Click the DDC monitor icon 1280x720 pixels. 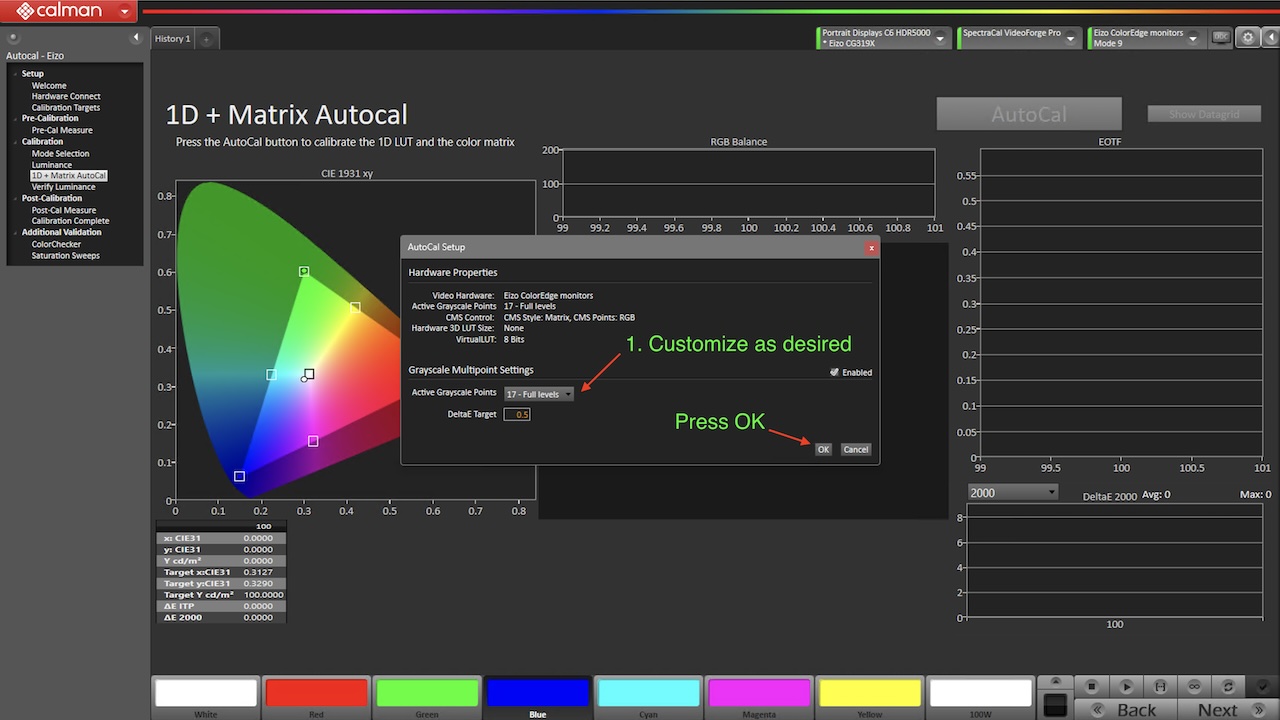pos(1221,37)
